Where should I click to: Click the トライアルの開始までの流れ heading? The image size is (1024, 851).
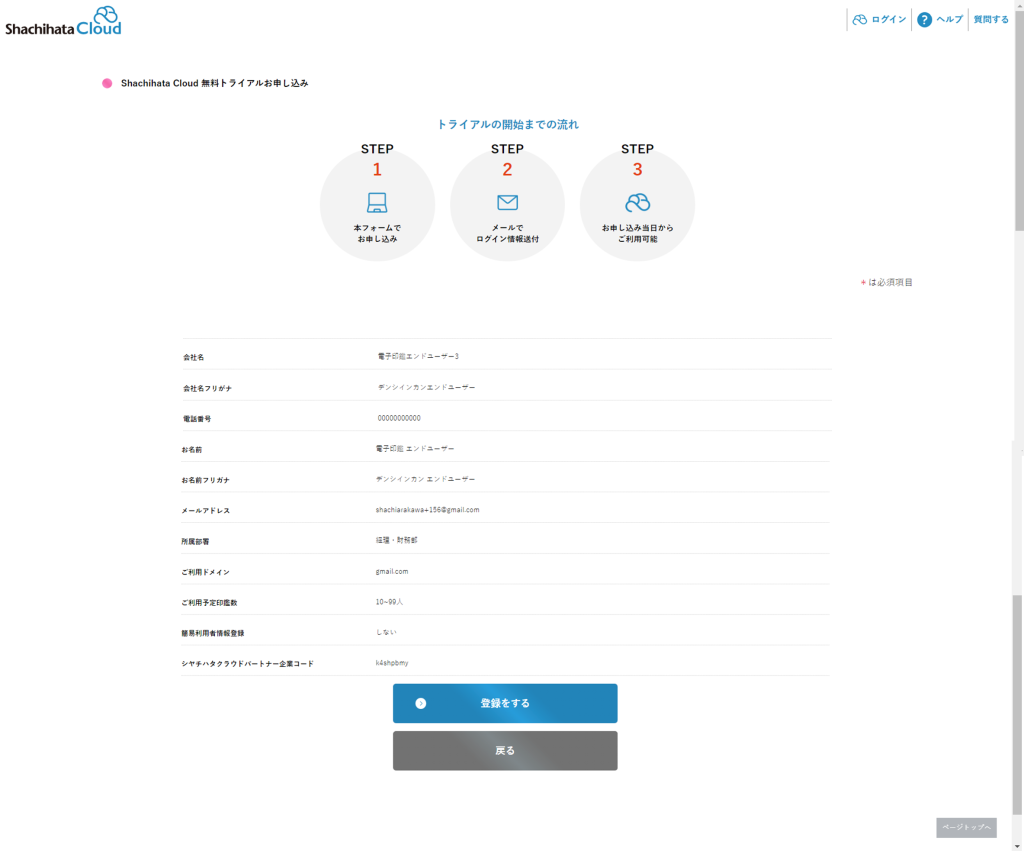point(507,125)
